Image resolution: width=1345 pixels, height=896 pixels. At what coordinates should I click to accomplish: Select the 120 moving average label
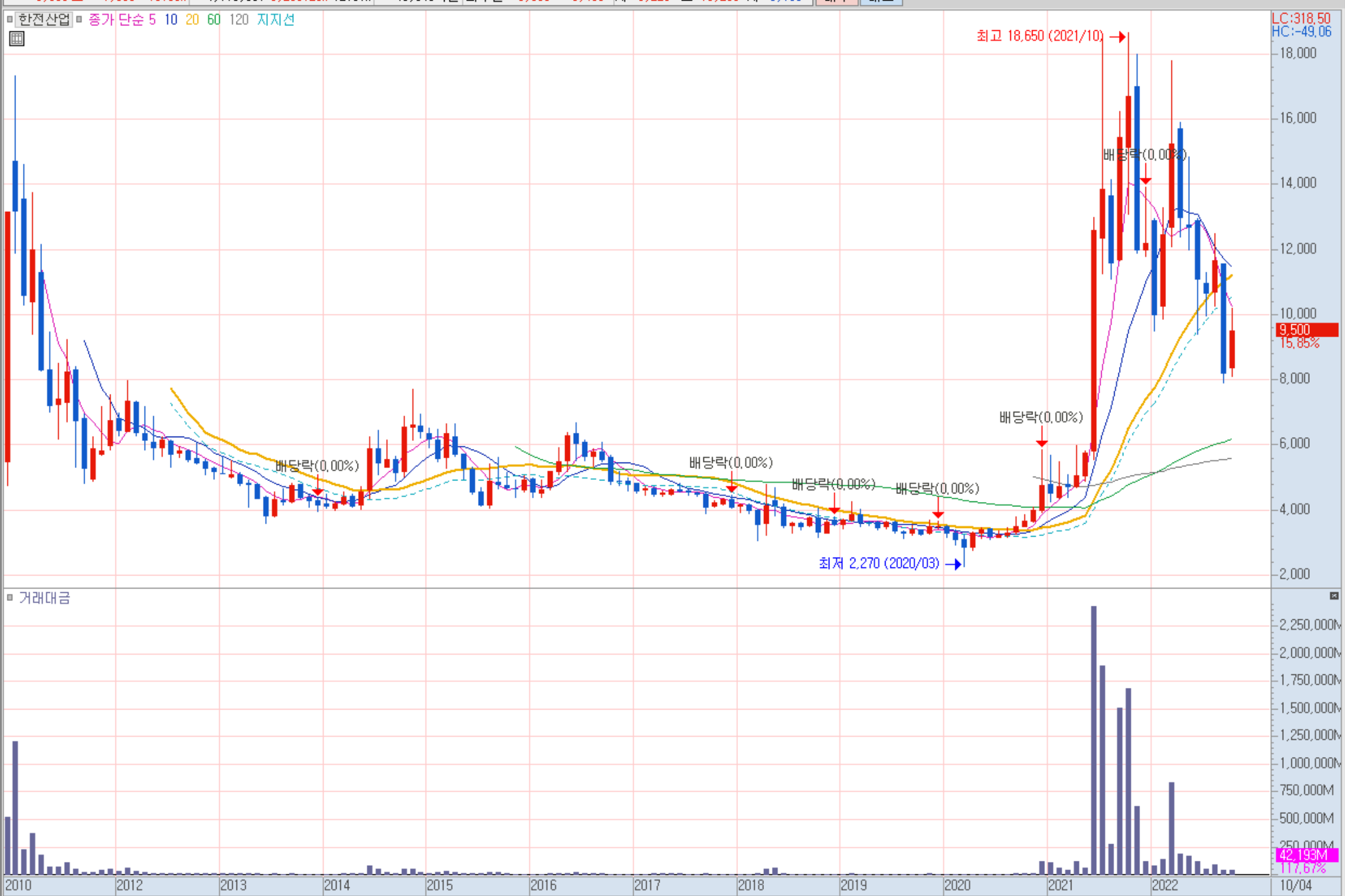coord(238,20)
